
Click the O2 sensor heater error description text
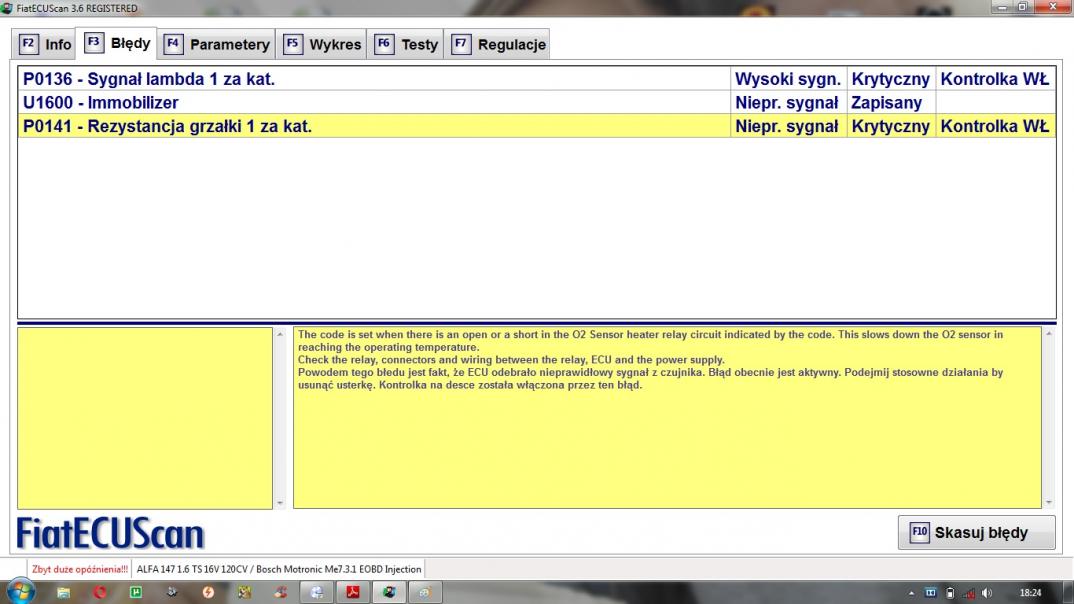(651, 360)
